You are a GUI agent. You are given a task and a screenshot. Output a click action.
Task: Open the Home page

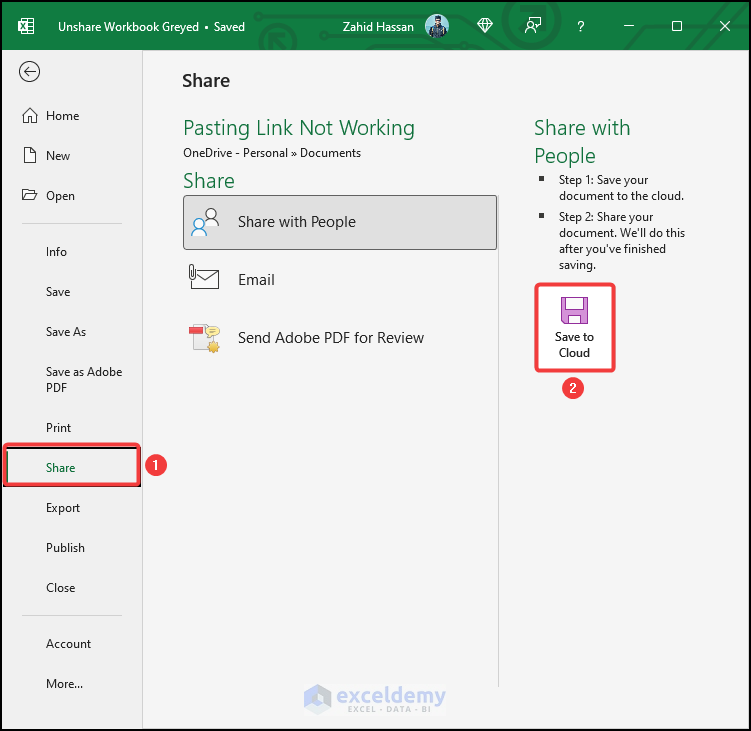pos(62,116)
